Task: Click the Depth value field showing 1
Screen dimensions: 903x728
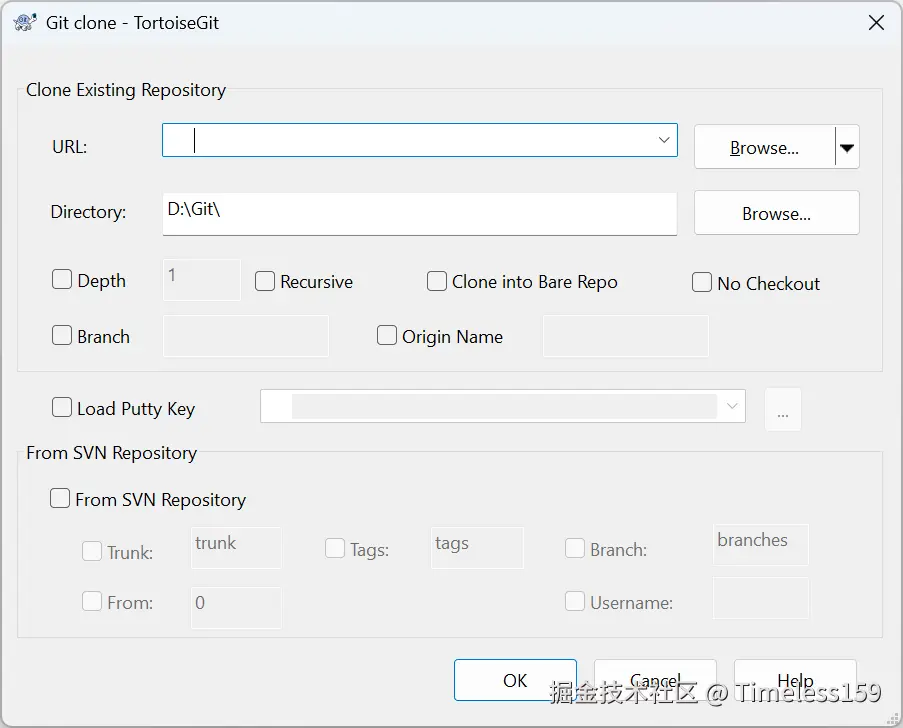Action: pos(202,279)
